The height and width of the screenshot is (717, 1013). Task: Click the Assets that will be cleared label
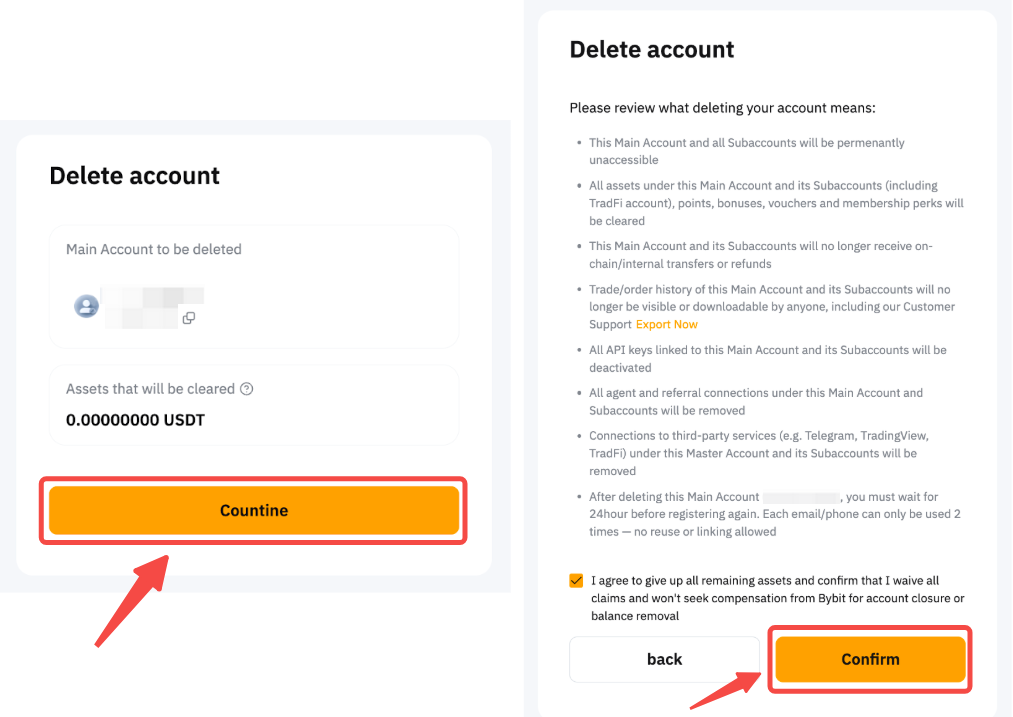(x=150, y=389)
